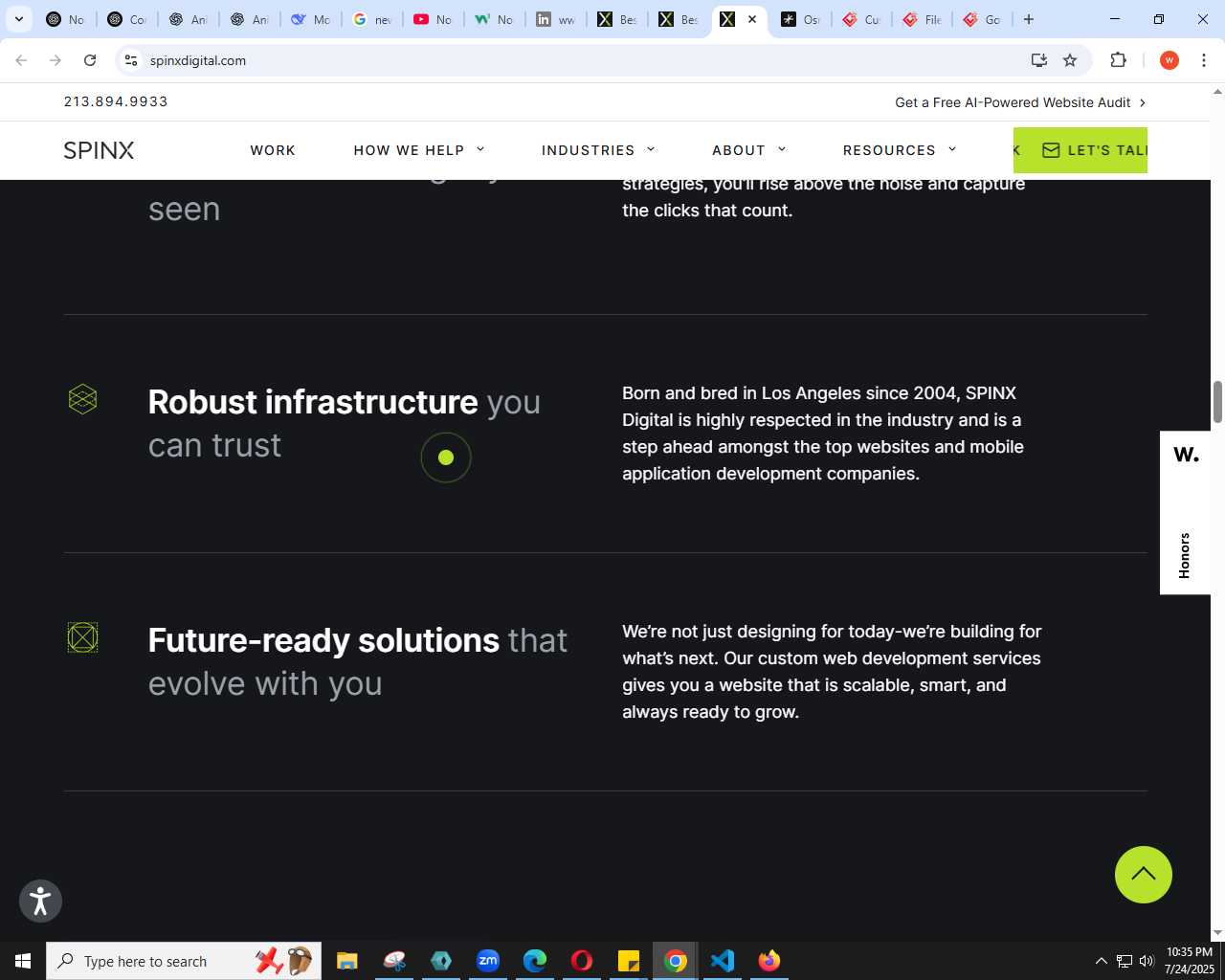Expand the INDUSTRIES menu
Viewport: 1225px width, 980px height.
(x=598, y=150)
